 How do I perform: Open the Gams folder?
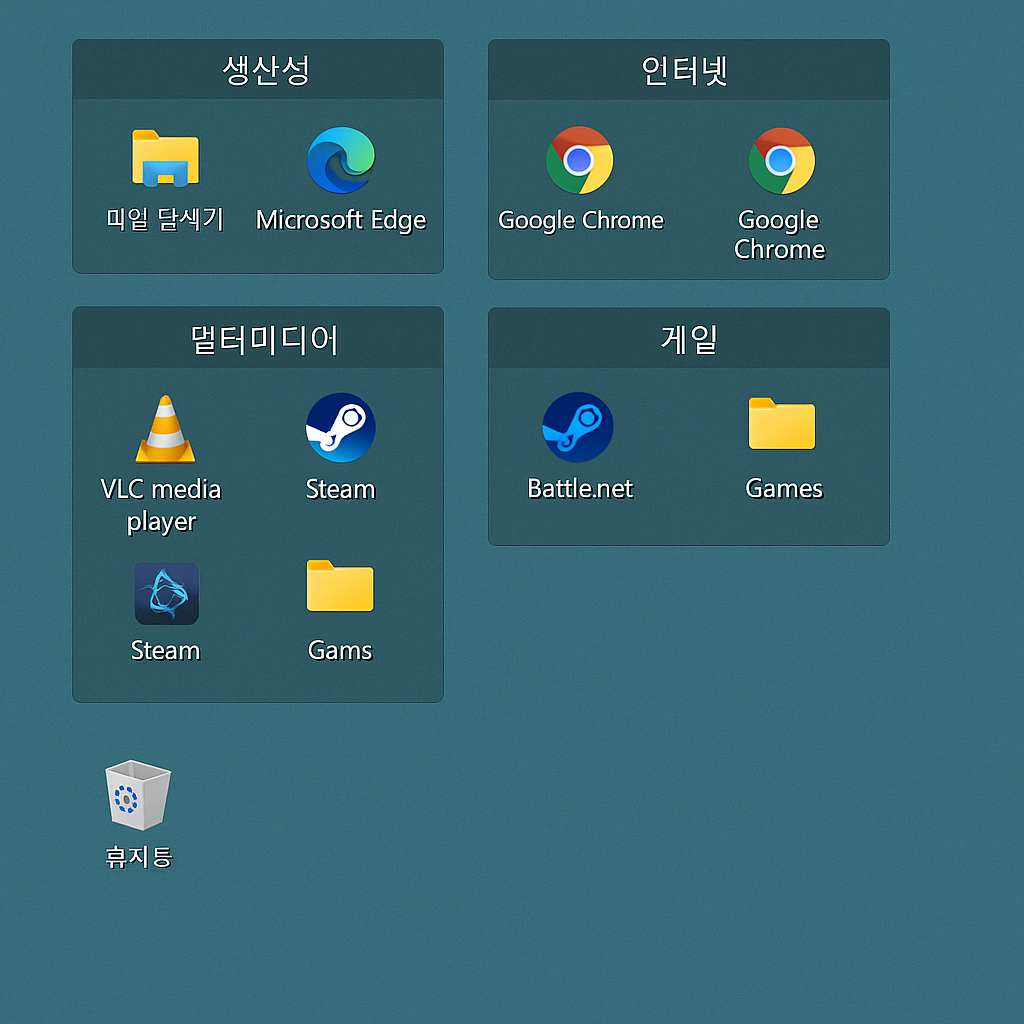point(340,586)
